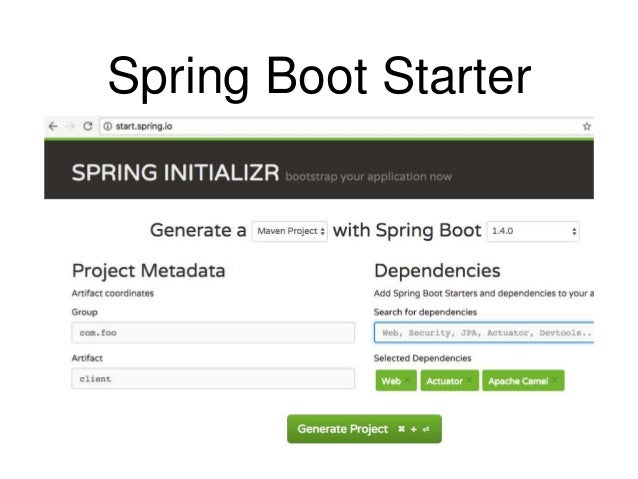The width and height of the screenshot is (638, 479).
Task: Click the browser back arrow
Action: click(x=53, y=126)
